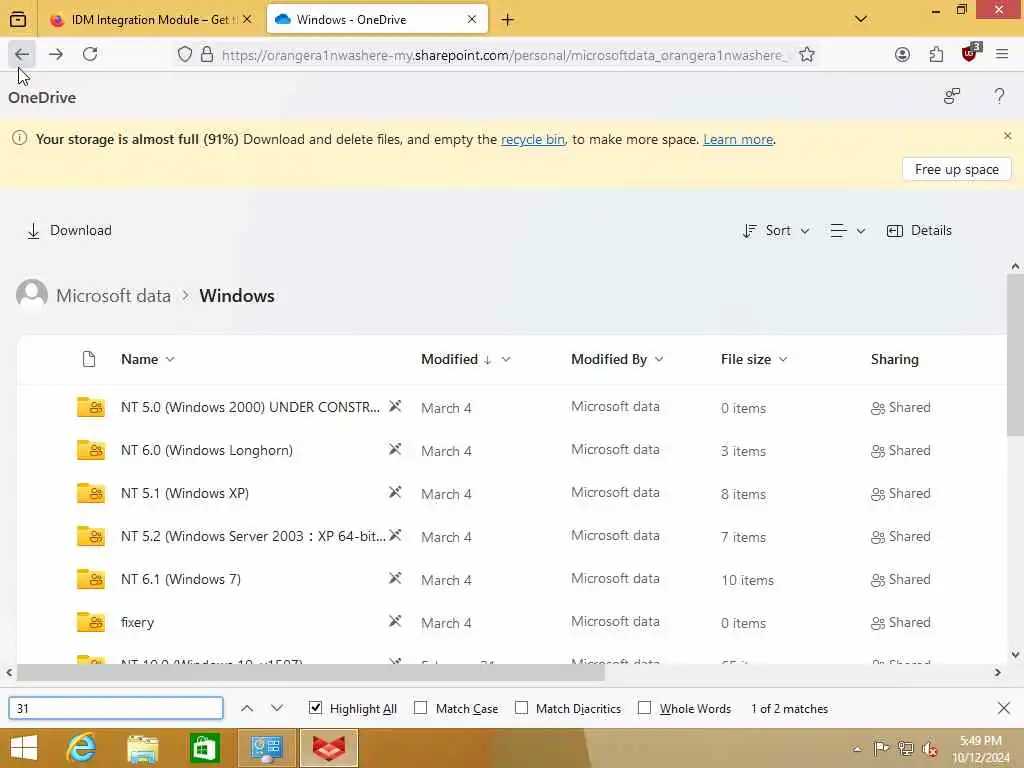Click Shared status for NT 5.1 row
This screenshot has width=1024, height=768.
point(901,494)
